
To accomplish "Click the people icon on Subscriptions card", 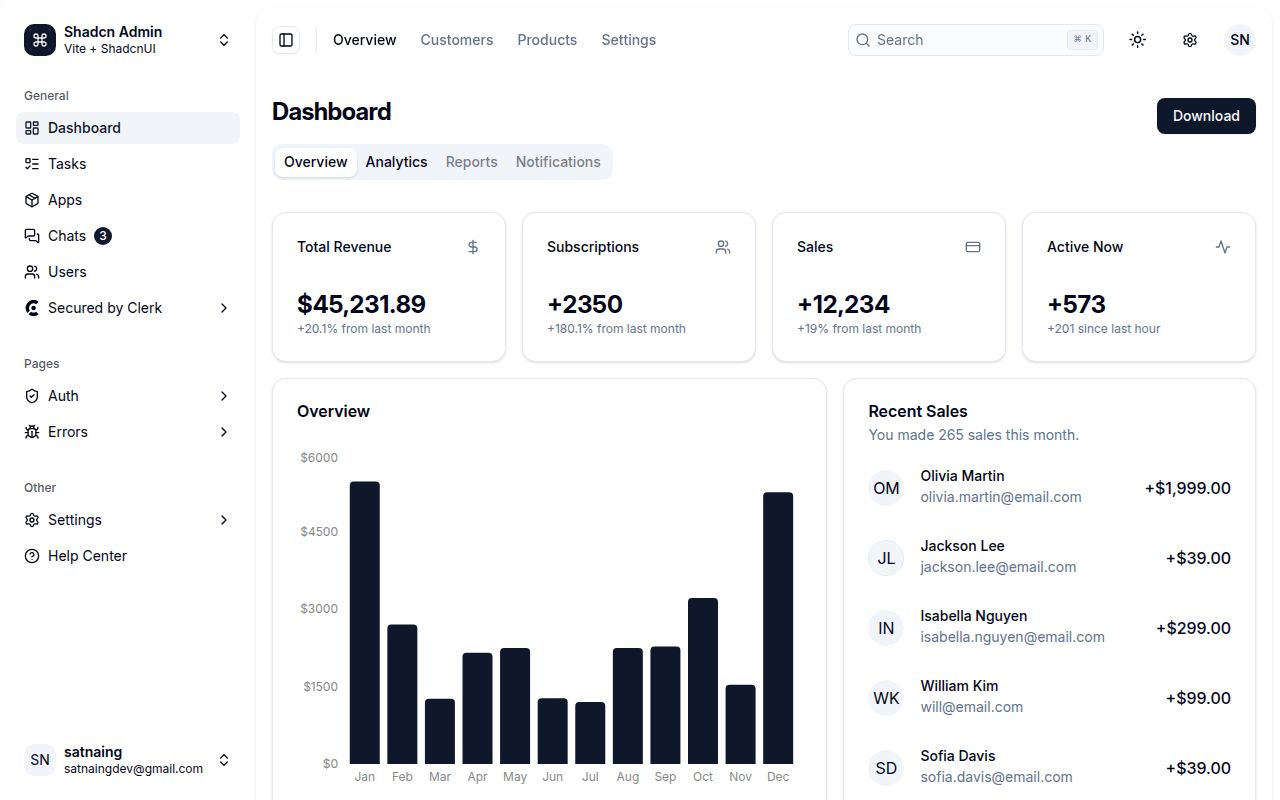I will pyautogui.click(x=723, y=247).
